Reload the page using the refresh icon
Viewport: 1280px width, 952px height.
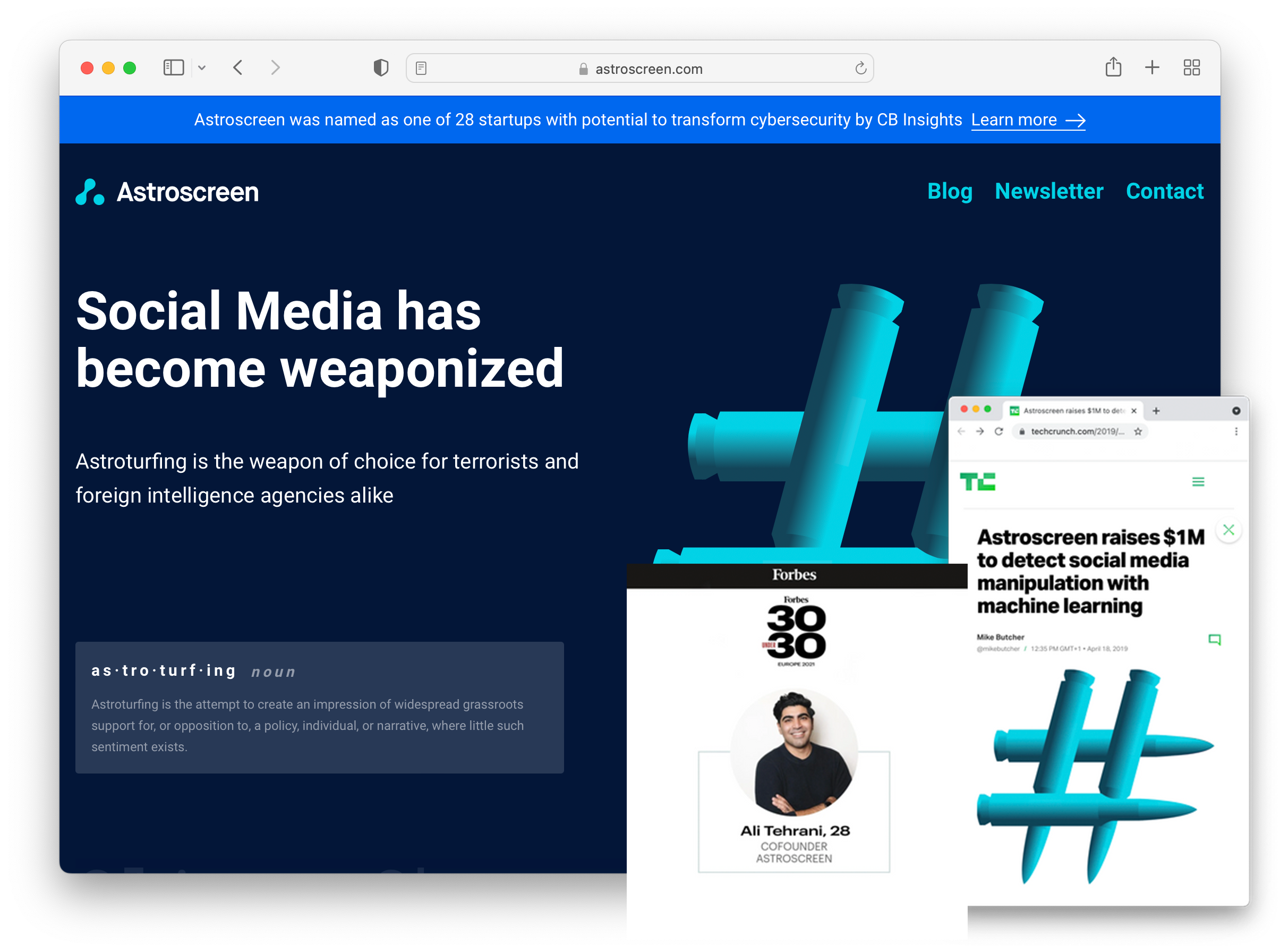tap(860, 69)
